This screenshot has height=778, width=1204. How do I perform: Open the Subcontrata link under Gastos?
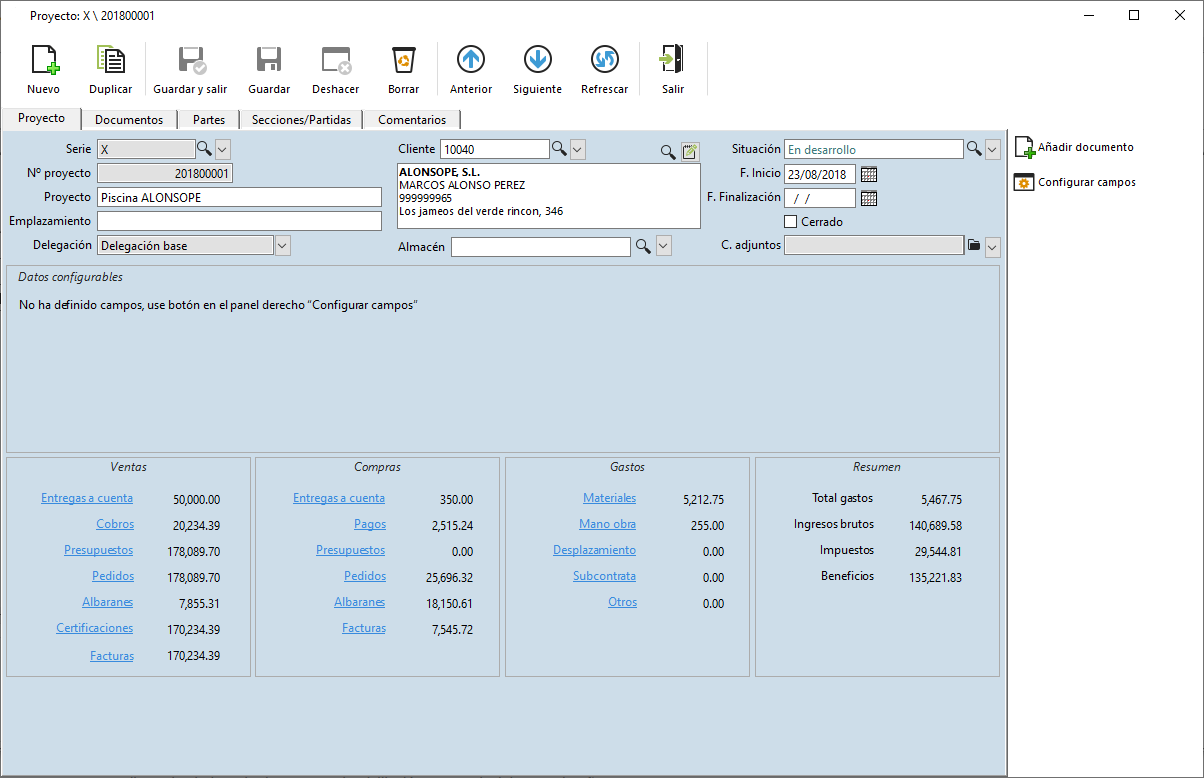(x=604, y=576)
